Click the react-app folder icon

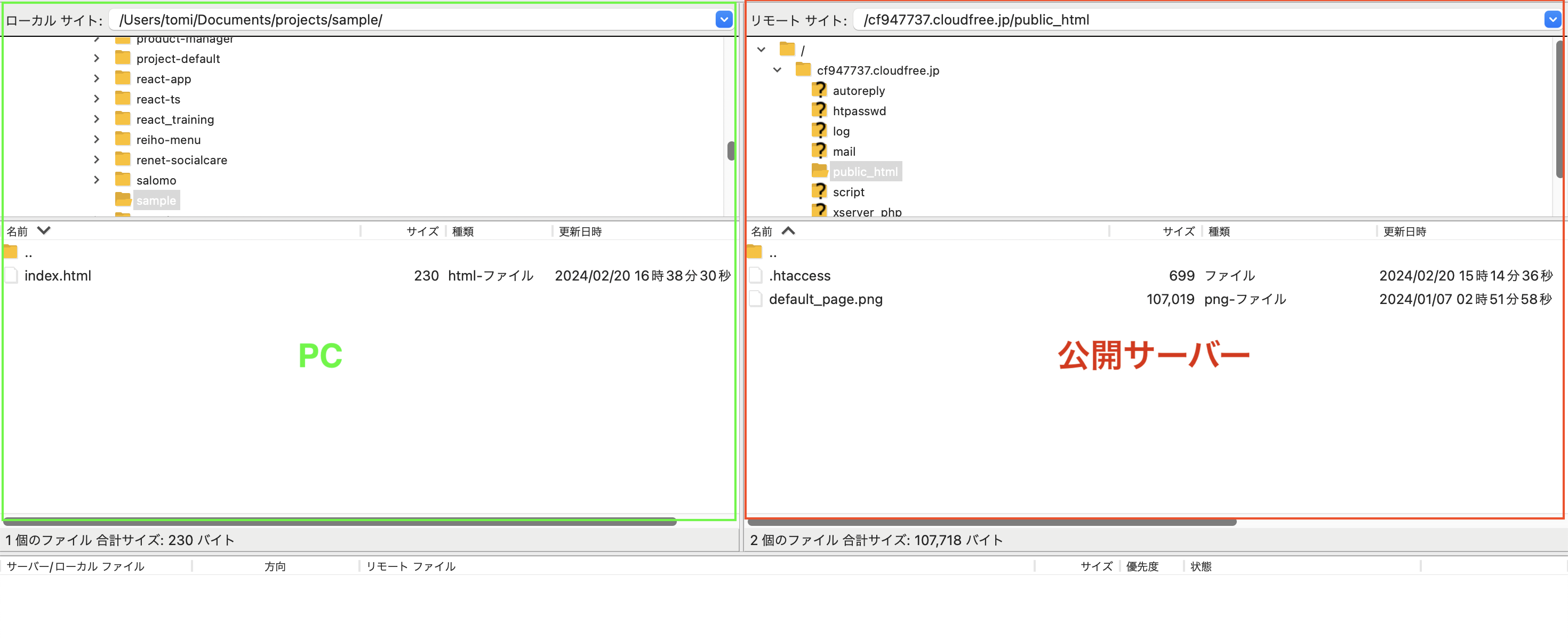pos(122,78)
